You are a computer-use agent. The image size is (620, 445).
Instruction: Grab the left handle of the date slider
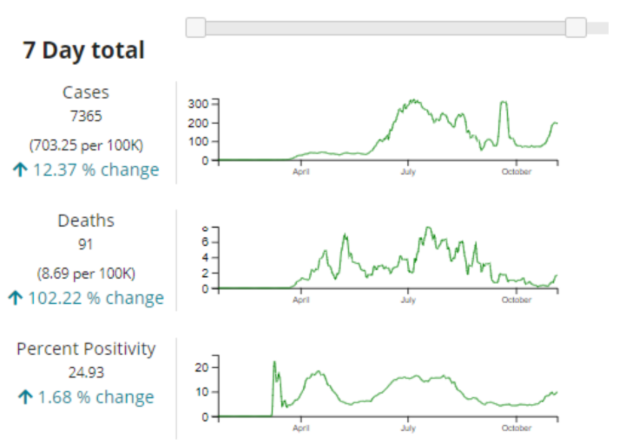197,27
